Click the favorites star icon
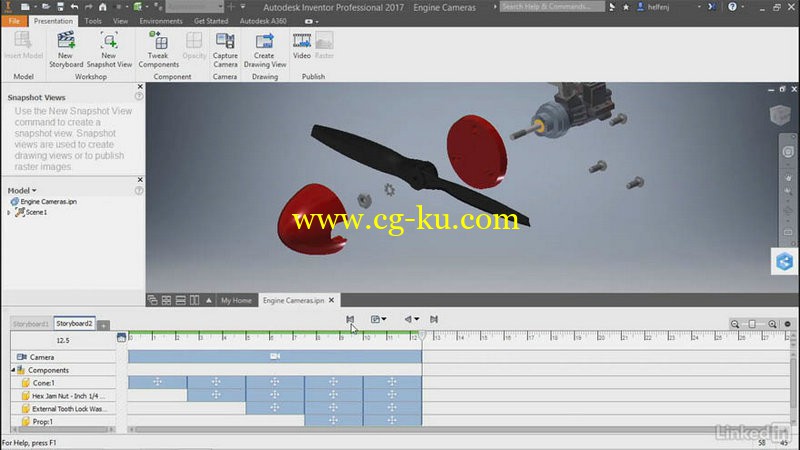The width and height of the screenshot is (800, 450). click(x=626, y=7)
